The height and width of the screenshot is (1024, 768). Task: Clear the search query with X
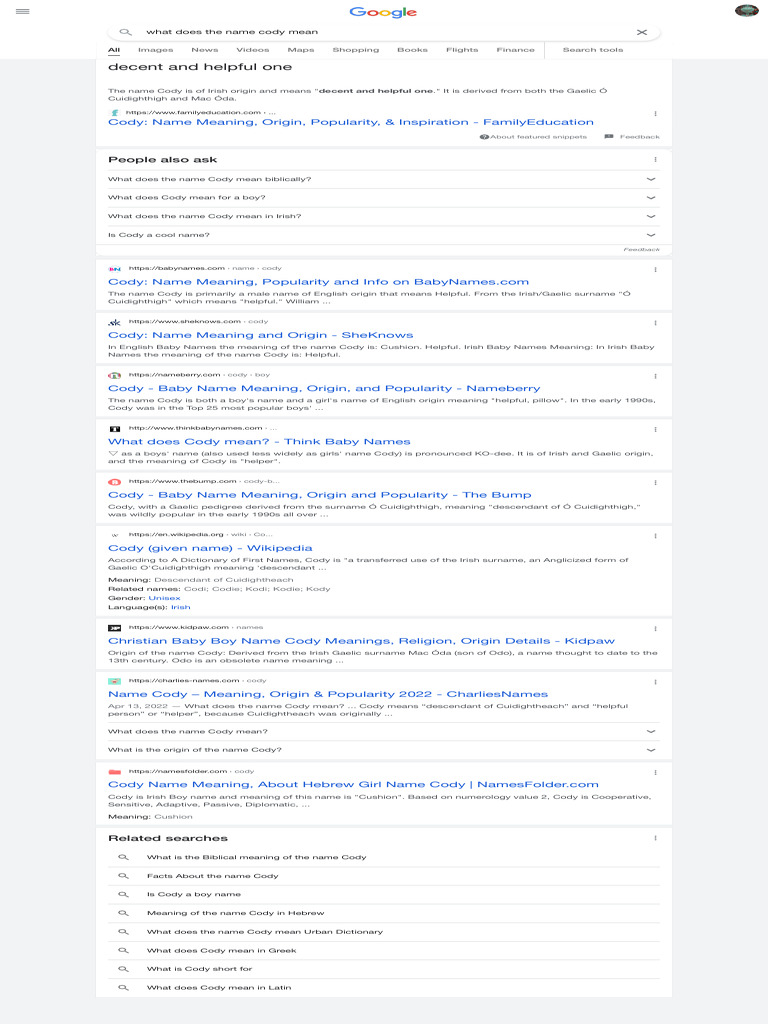click(x=642, y=32)
